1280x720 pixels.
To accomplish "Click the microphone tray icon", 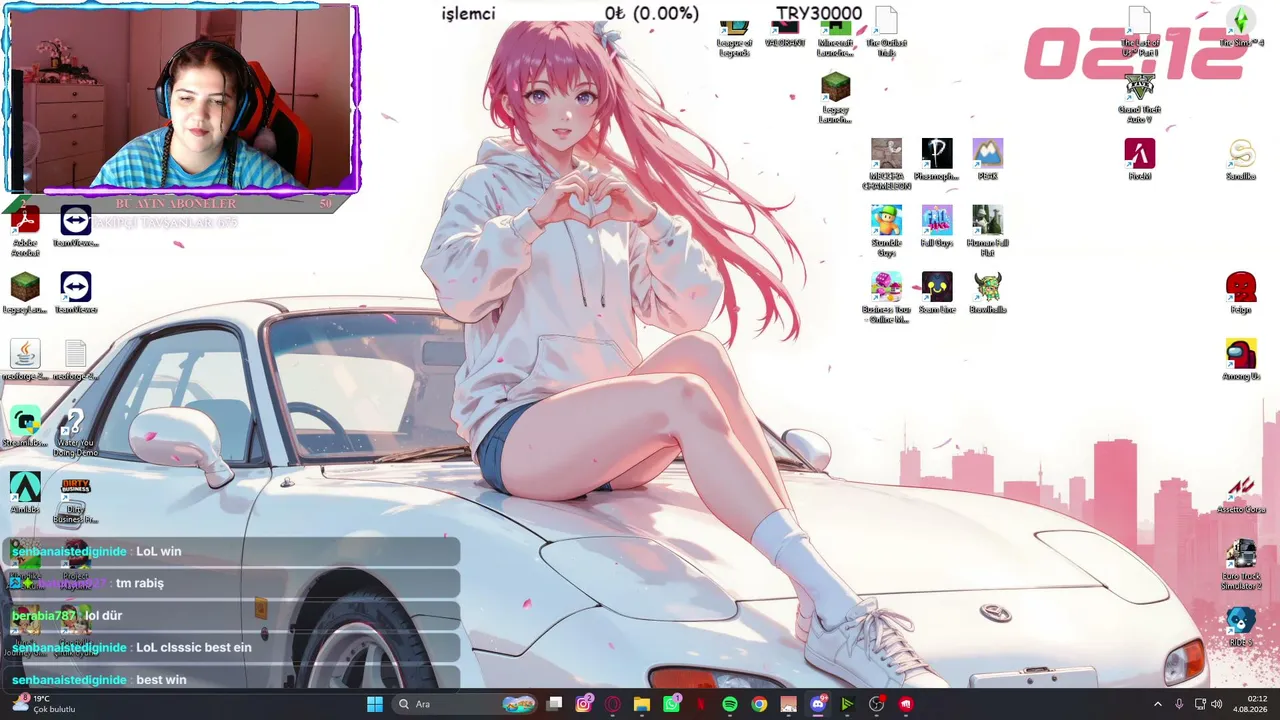I will [1180, 704].
